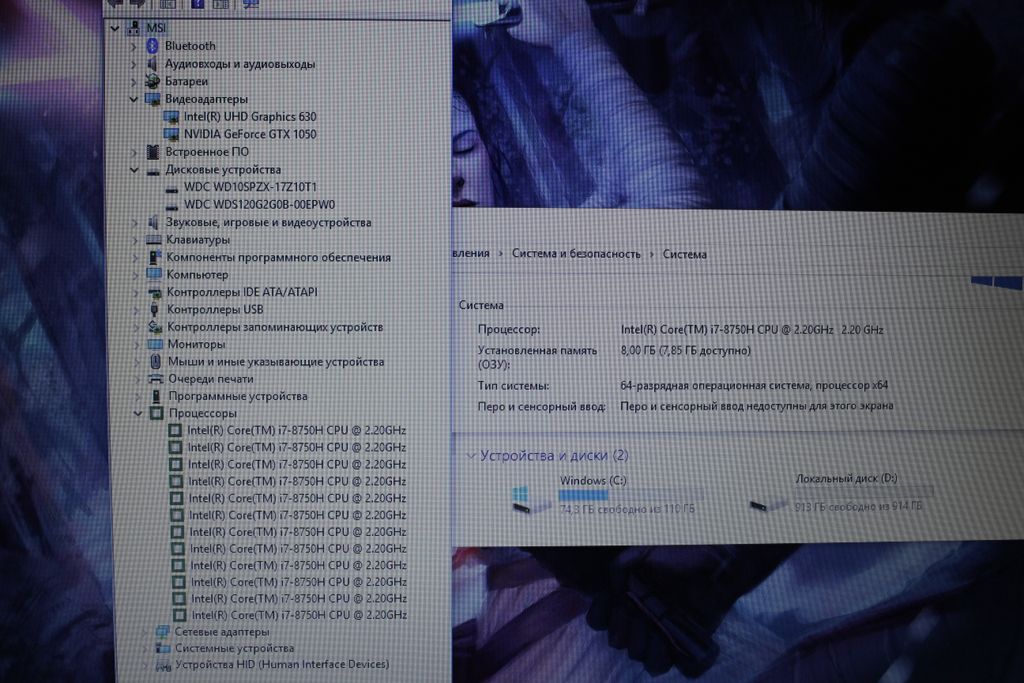1024x683 pixels.
Task: Collapse the MSI root node
Action: (116, 28)
